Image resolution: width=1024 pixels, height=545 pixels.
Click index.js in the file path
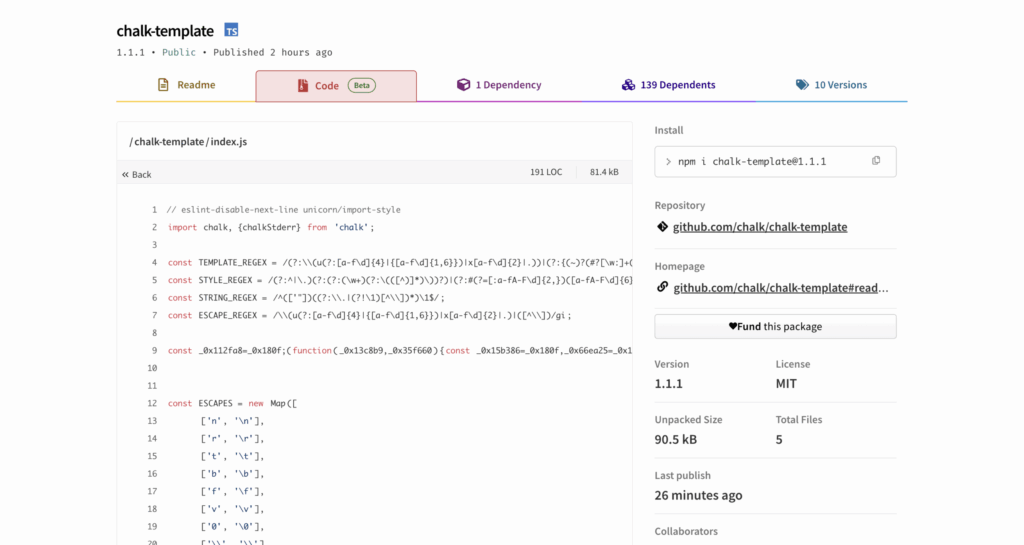click(x=229, y=142)
